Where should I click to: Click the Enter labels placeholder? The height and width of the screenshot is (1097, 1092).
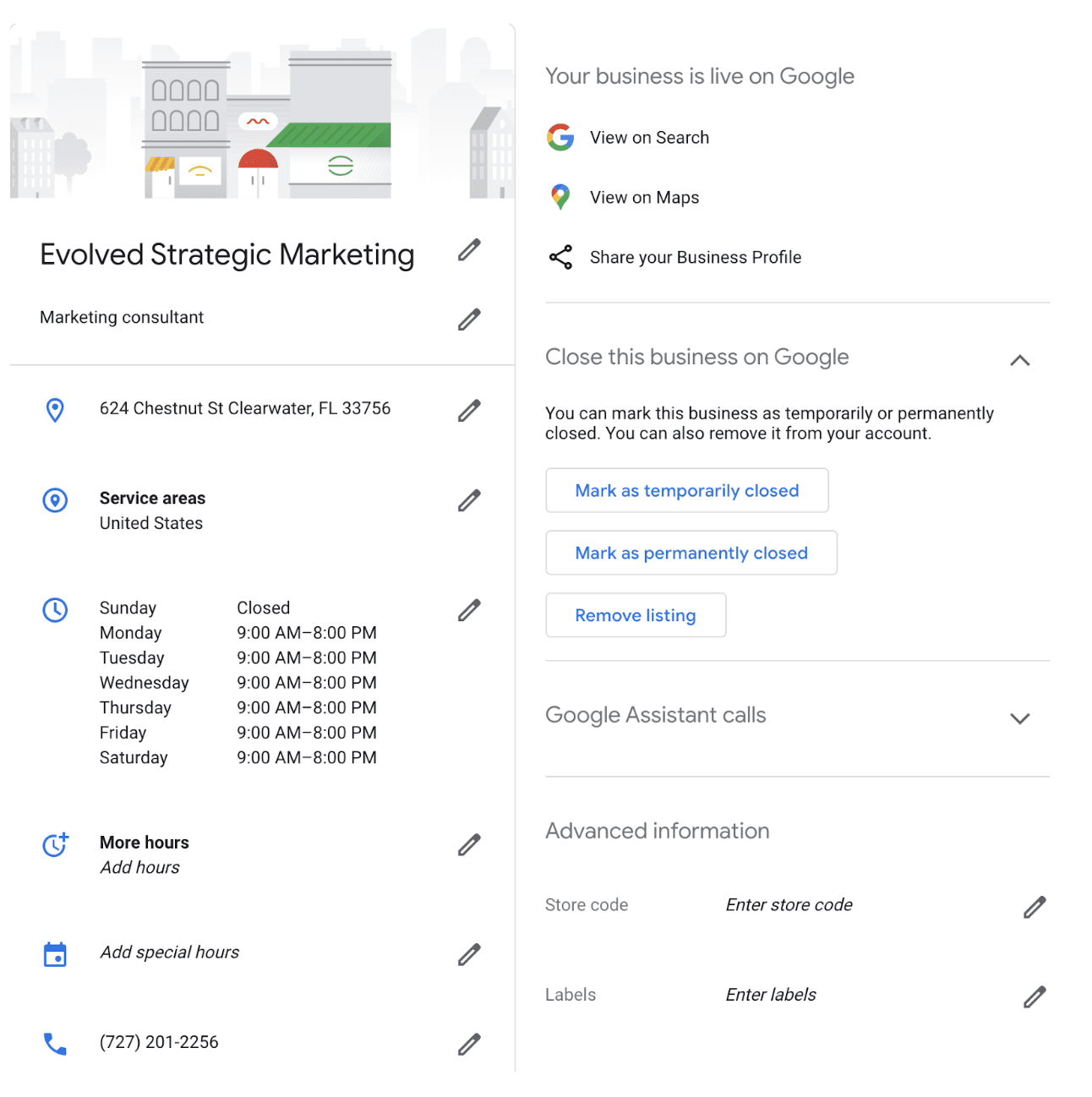(x=771, y=995)
